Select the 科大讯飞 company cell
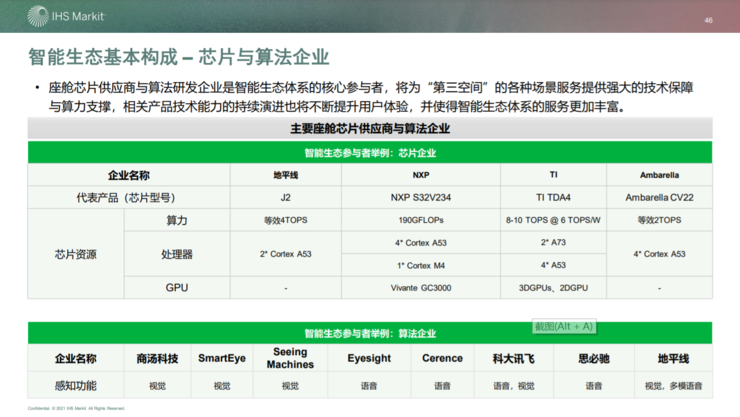Image resolution: width=740 pixels, height=417 pixels. pyautogui.click(x=513, y=359)
